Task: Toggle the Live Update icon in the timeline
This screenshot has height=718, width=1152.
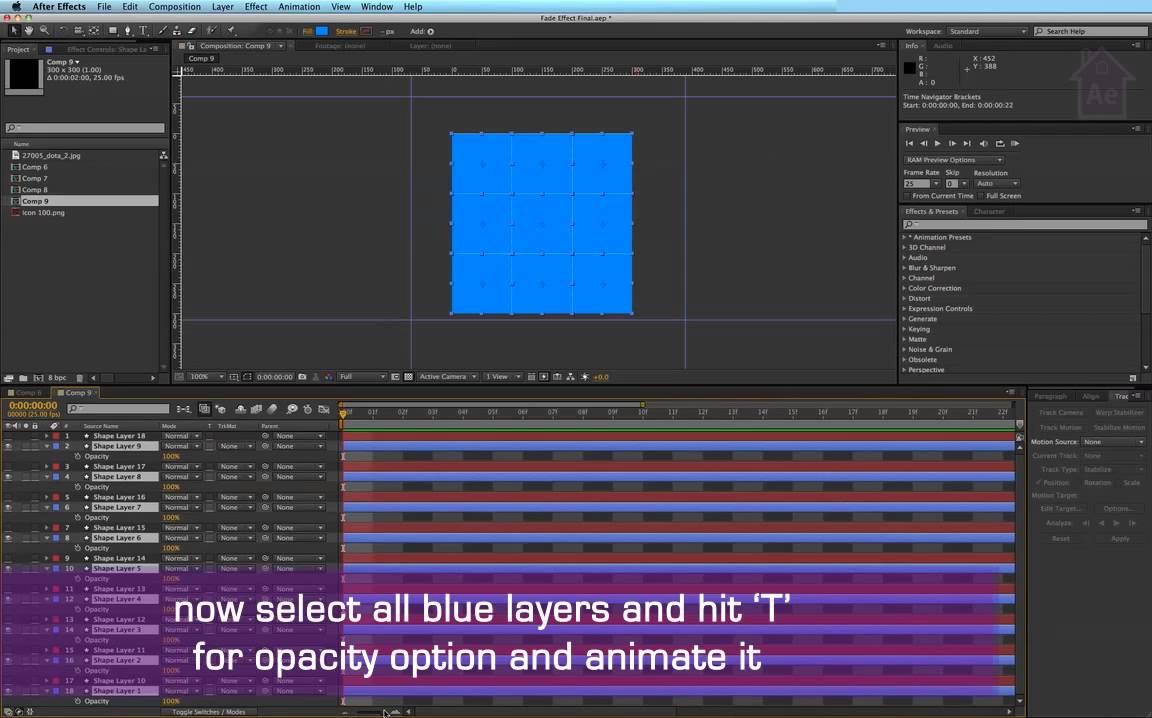Action: tap(204, 409)
